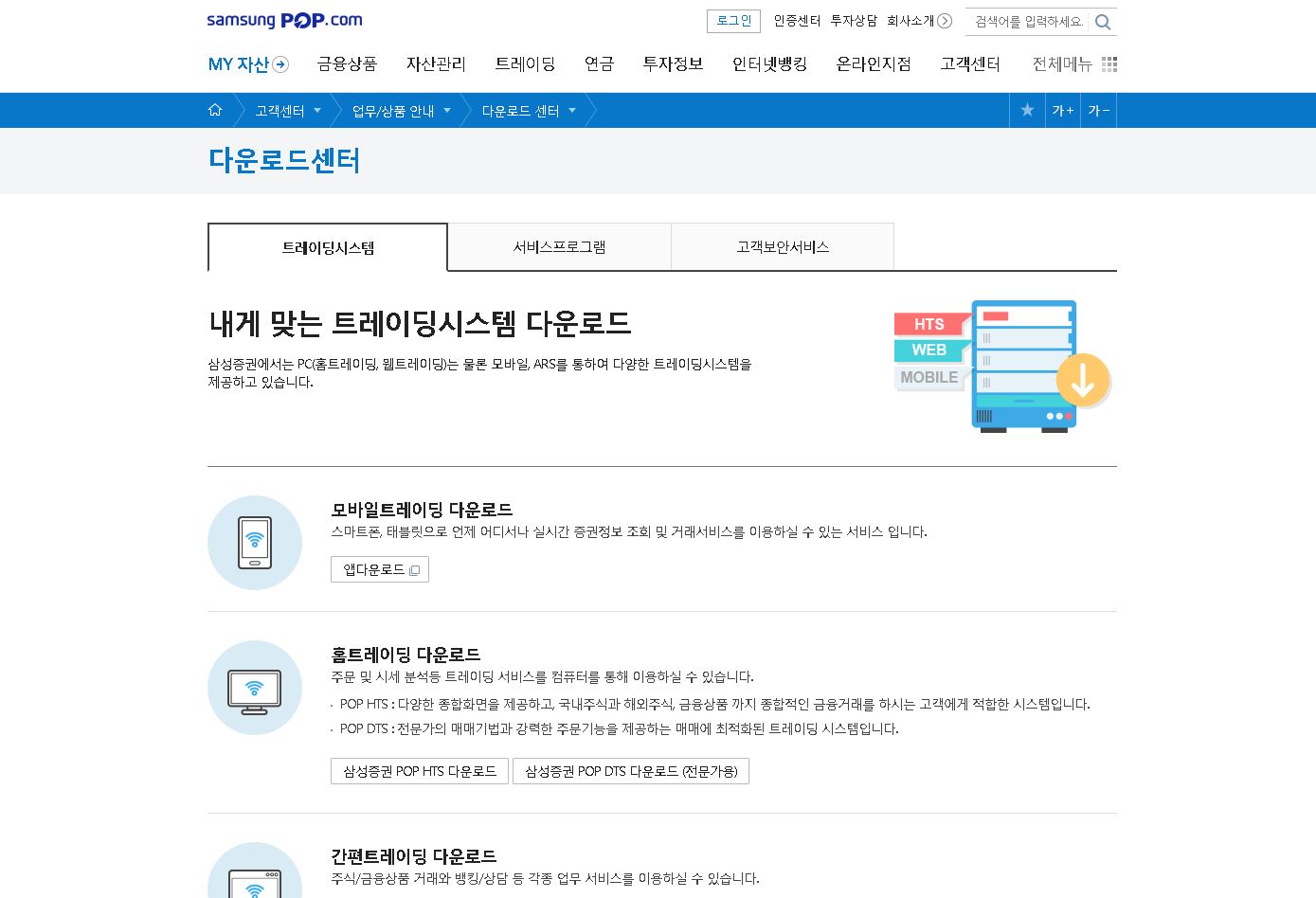The width and height of the screenshot is (1316, 898).
Task: Decrease font size with 가- button
Action: click(x=1099, y=110)
